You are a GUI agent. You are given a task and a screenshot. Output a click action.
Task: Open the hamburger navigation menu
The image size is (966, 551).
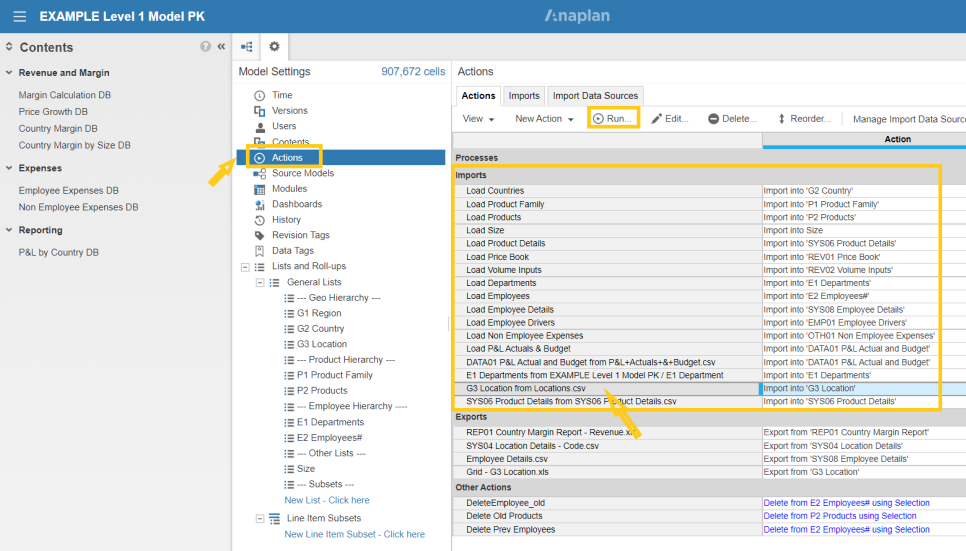point(20,17)
